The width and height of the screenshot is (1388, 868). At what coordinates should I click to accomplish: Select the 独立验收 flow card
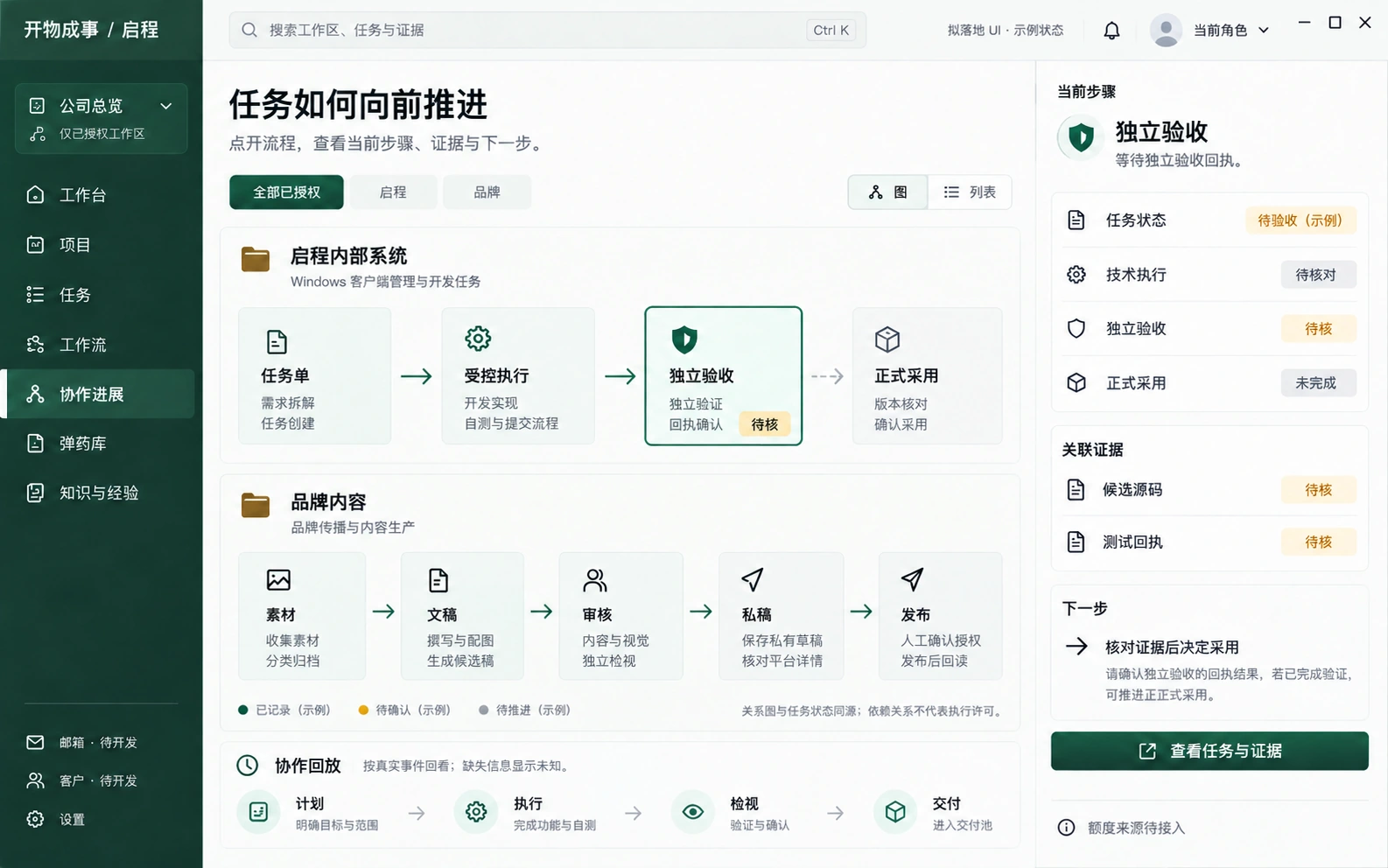click(x=724, y=376)
